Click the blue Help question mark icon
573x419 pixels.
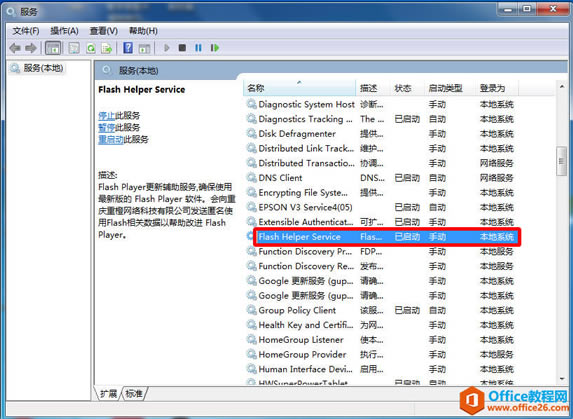(x=128, y=48)
